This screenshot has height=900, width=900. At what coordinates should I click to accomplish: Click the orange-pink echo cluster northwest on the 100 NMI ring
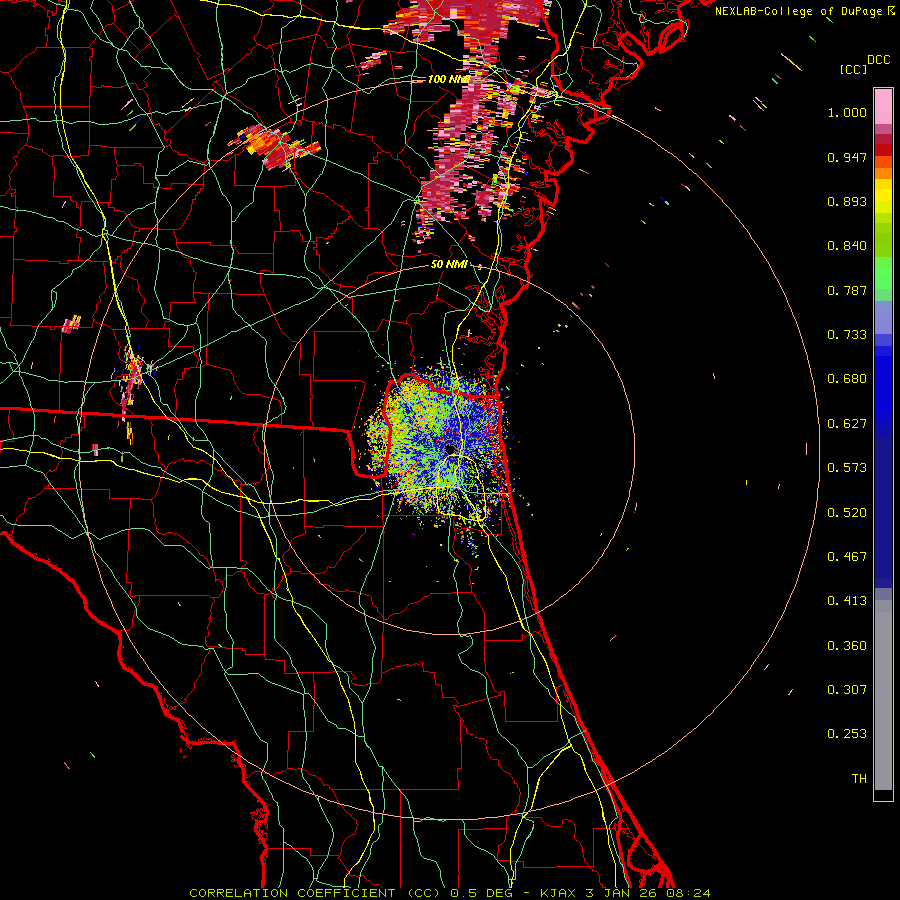point(276,147)
